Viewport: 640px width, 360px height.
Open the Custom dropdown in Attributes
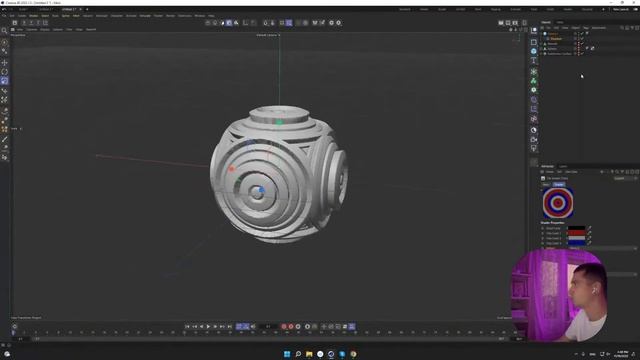[625, 178]
